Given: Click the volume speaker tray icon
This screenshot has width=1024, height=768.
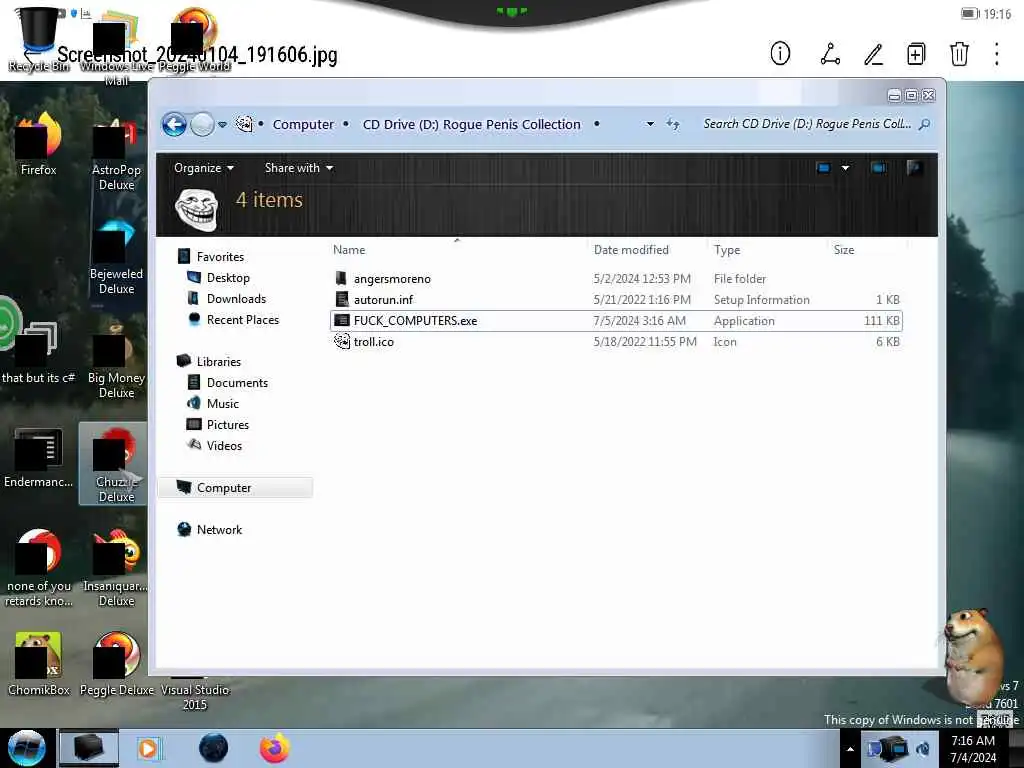Looking at the screenshot, I should coord(923,748).
